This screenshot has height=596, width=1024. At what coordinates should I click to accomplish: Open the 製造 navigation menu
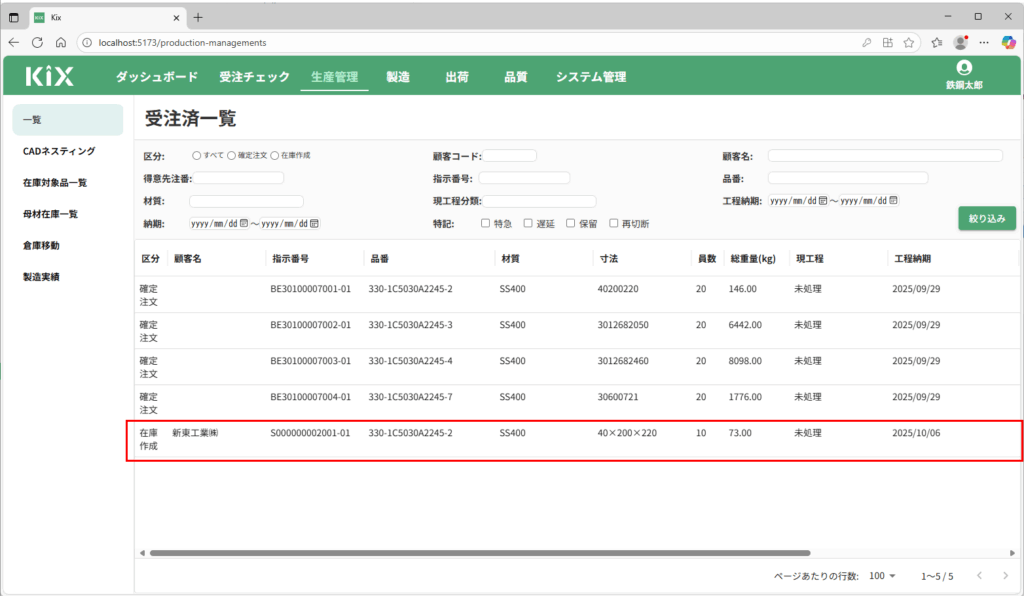click(398, 77)
